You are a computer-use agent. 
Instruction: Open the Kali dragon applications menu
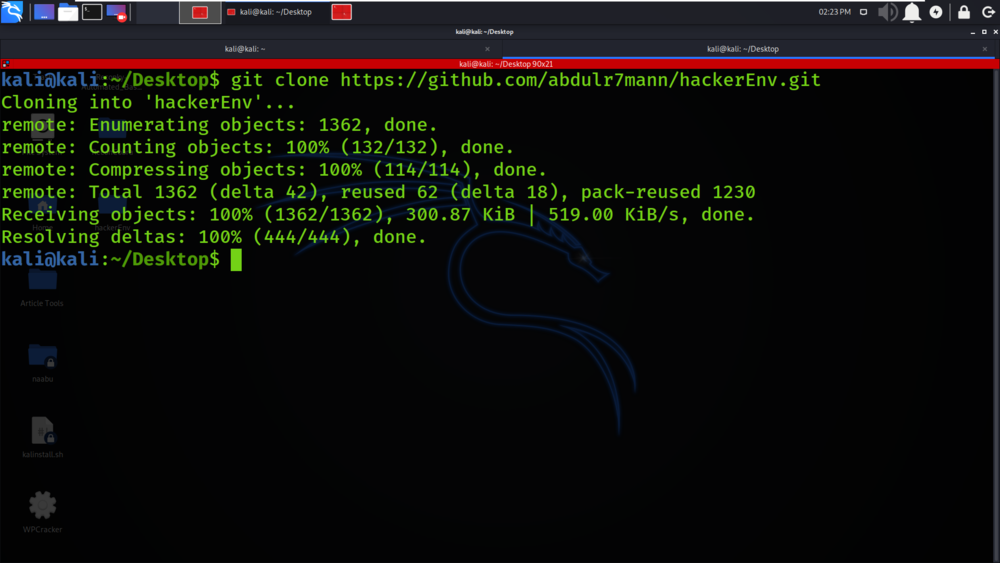click(x=12, y=11)
